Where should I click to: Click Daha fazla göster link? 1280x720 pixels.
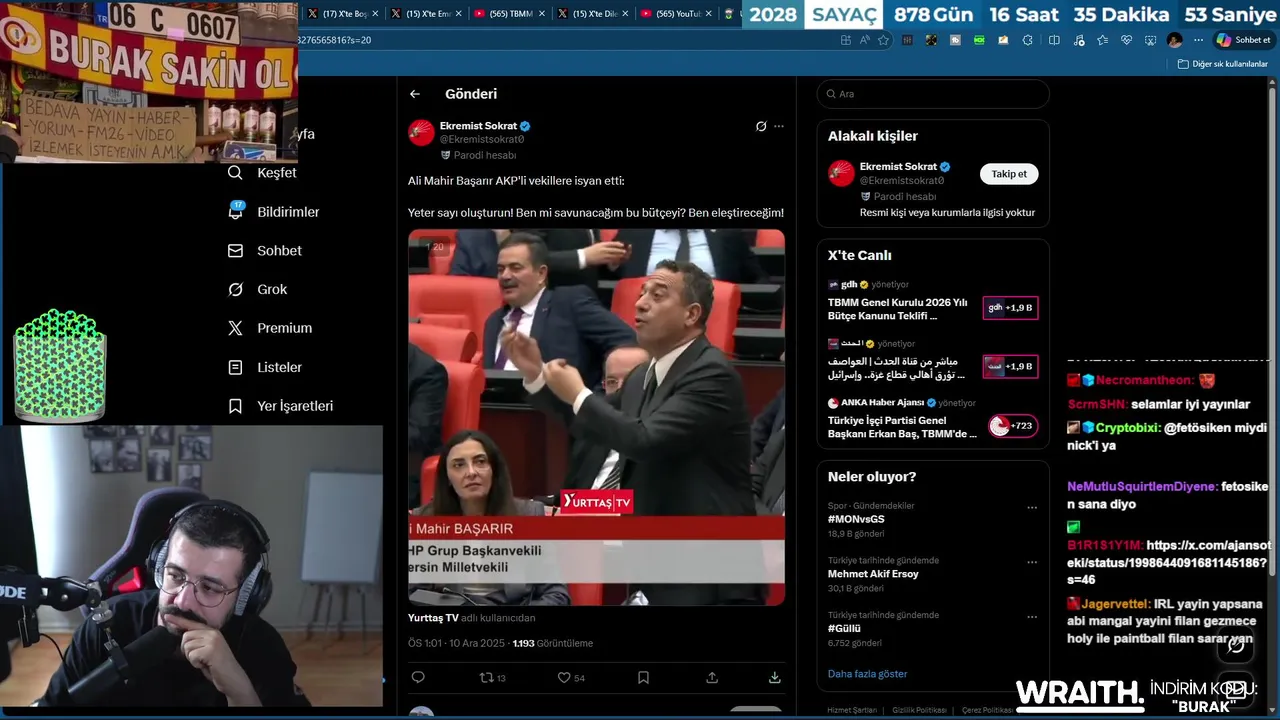coord(868,674)
